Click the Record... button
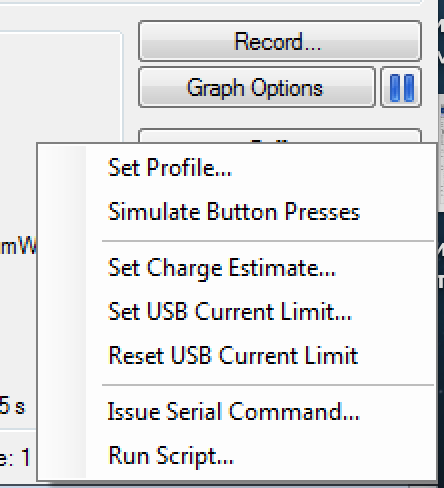 tap(280, 41)
